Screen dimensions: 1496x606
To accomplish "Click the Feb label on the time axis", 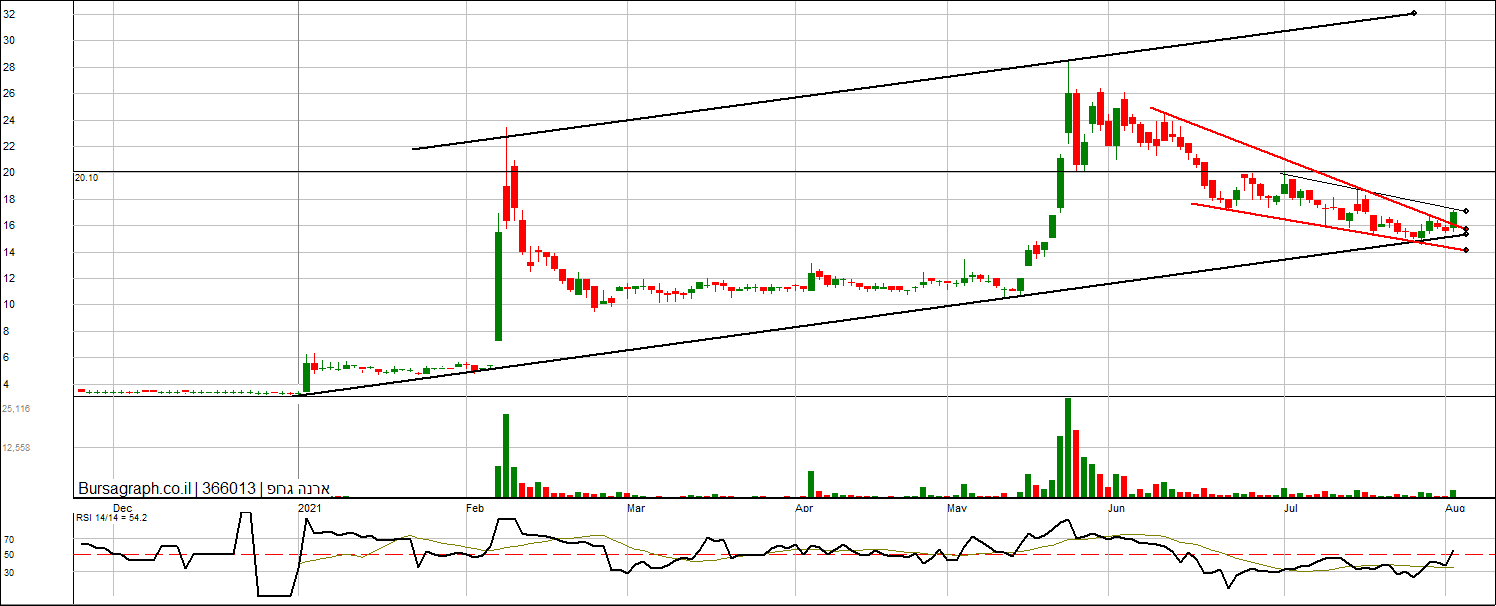I will click(477, 508).
